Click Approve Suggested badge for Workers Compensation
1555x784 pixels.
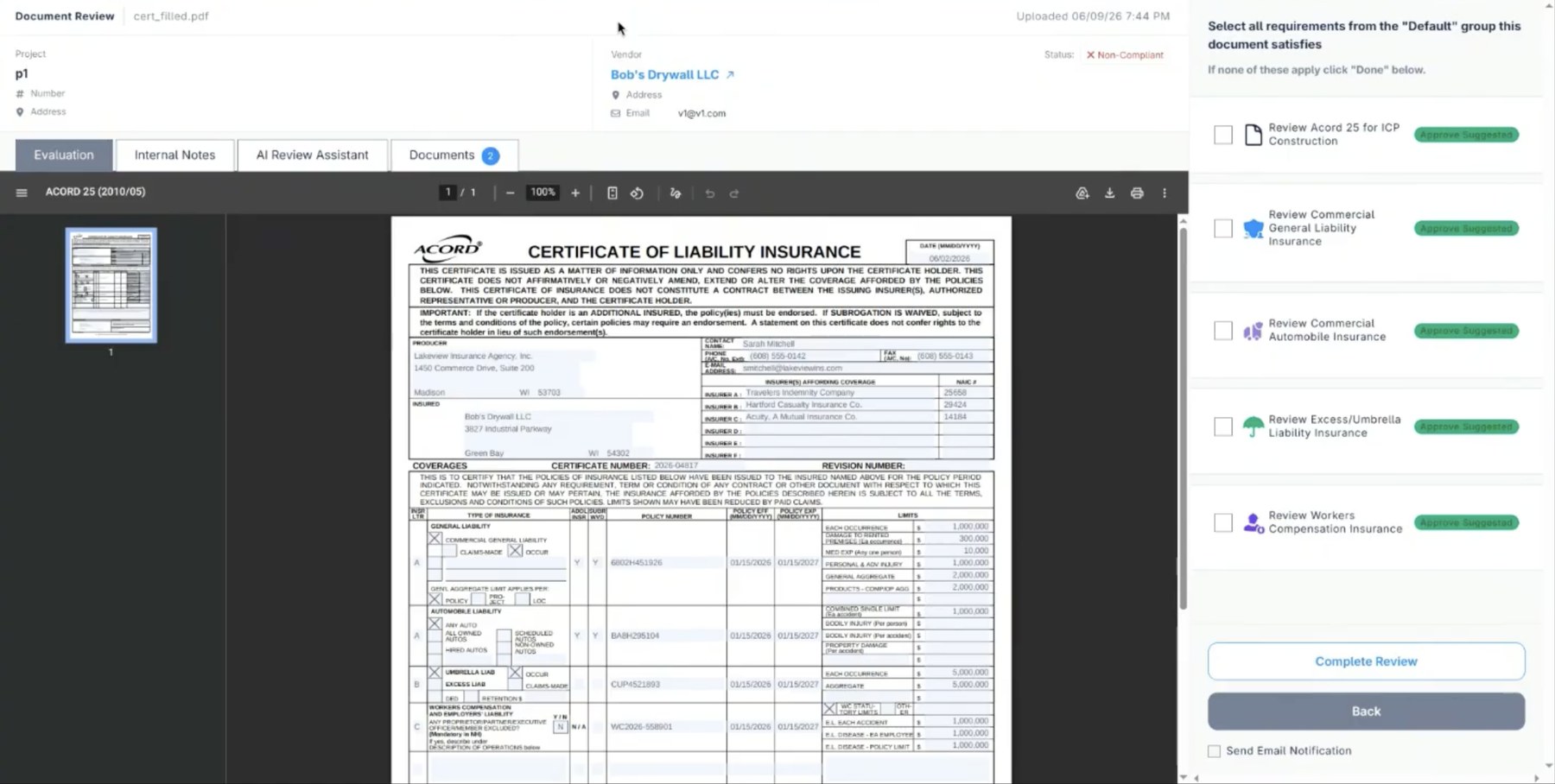[x=1466, y=522]
